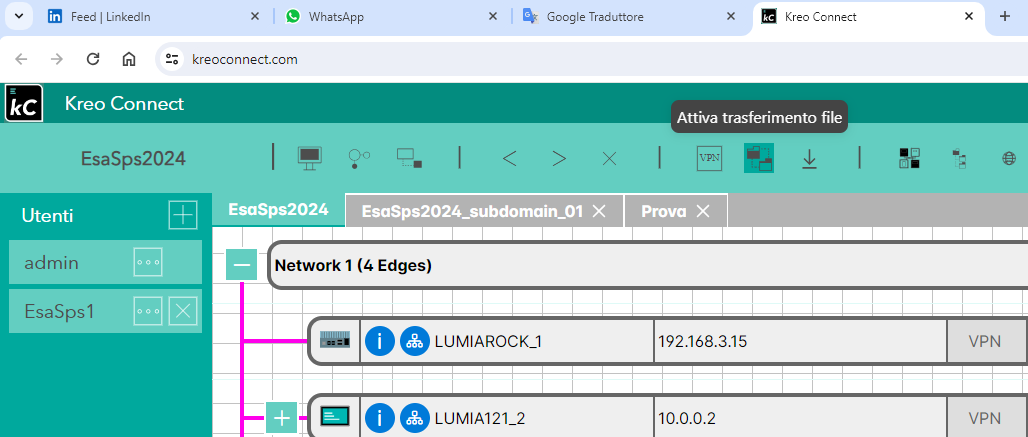Screen dimensions: 1028x437
Task: Close the Prova tab
Action: click(703, 211)
